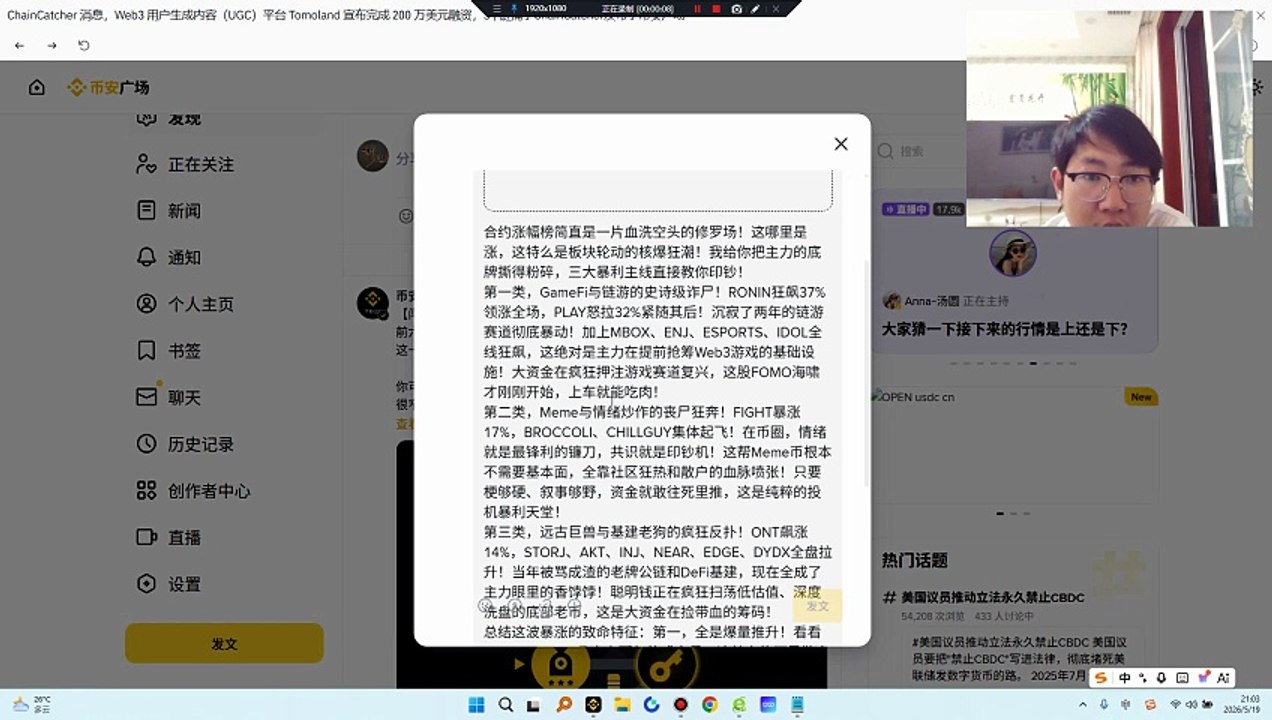Viewport: 1272px width, 720px height.
Task: Click inside the post text in the dialog
Action: 657,430
